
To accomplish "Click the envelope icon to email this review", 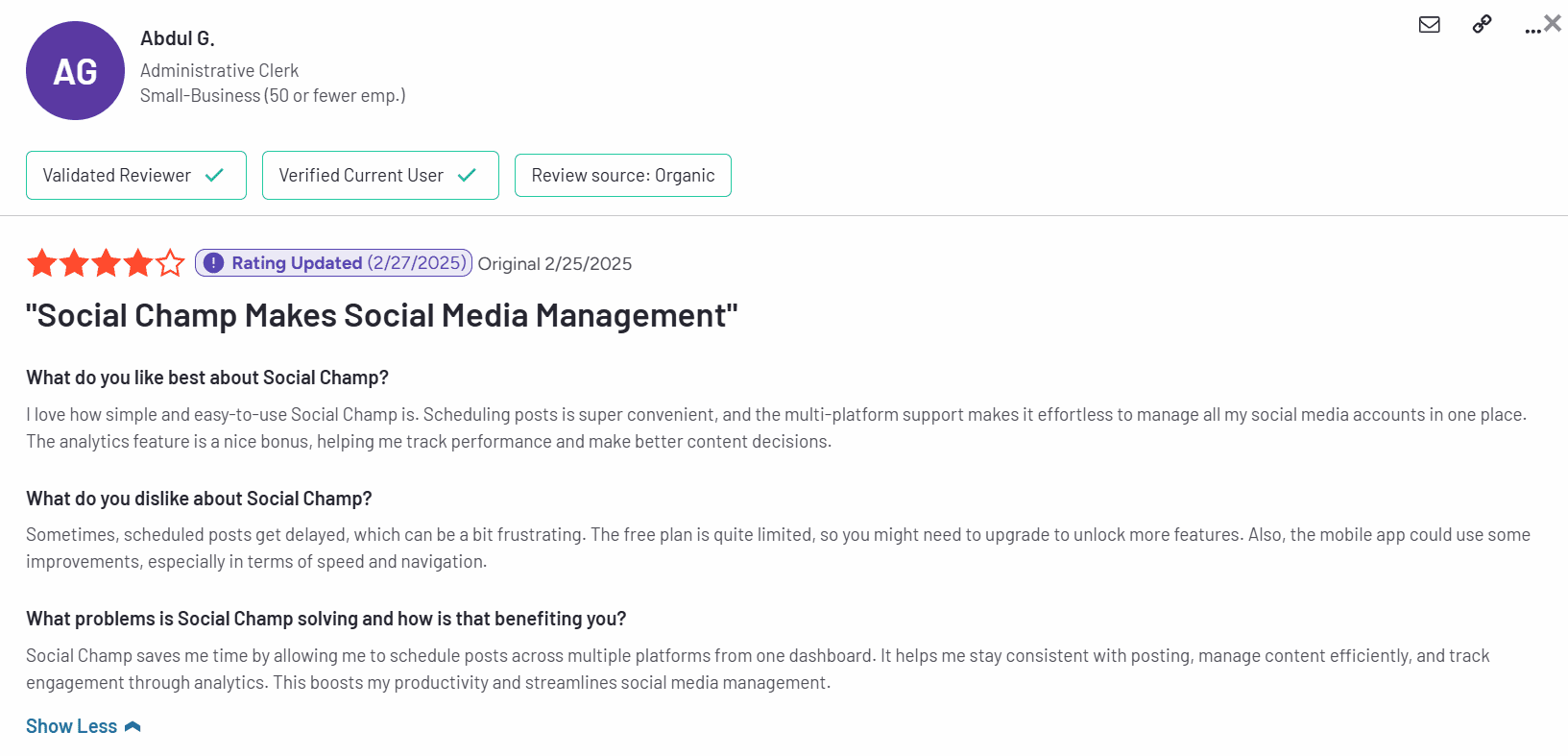I will tap(1429, 25).
